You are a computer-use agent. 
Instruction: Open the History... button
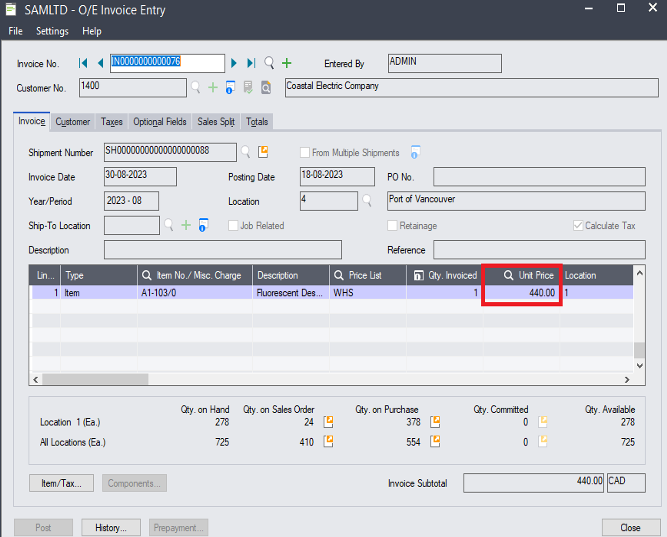(x=111, y=528)
